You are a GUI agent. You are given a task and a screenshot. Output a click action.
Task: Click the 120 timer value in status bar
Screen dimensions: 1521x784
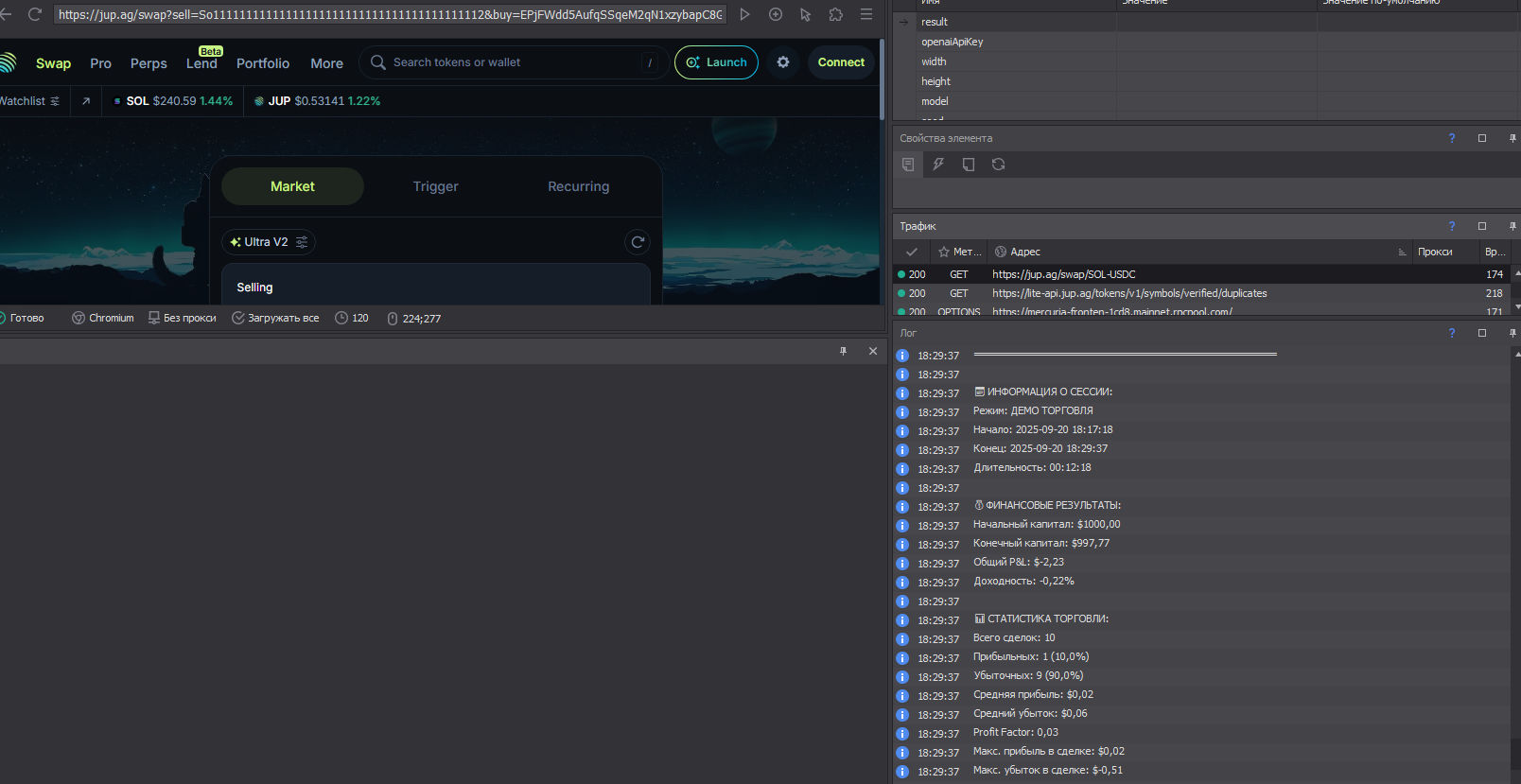coord(352,318)
